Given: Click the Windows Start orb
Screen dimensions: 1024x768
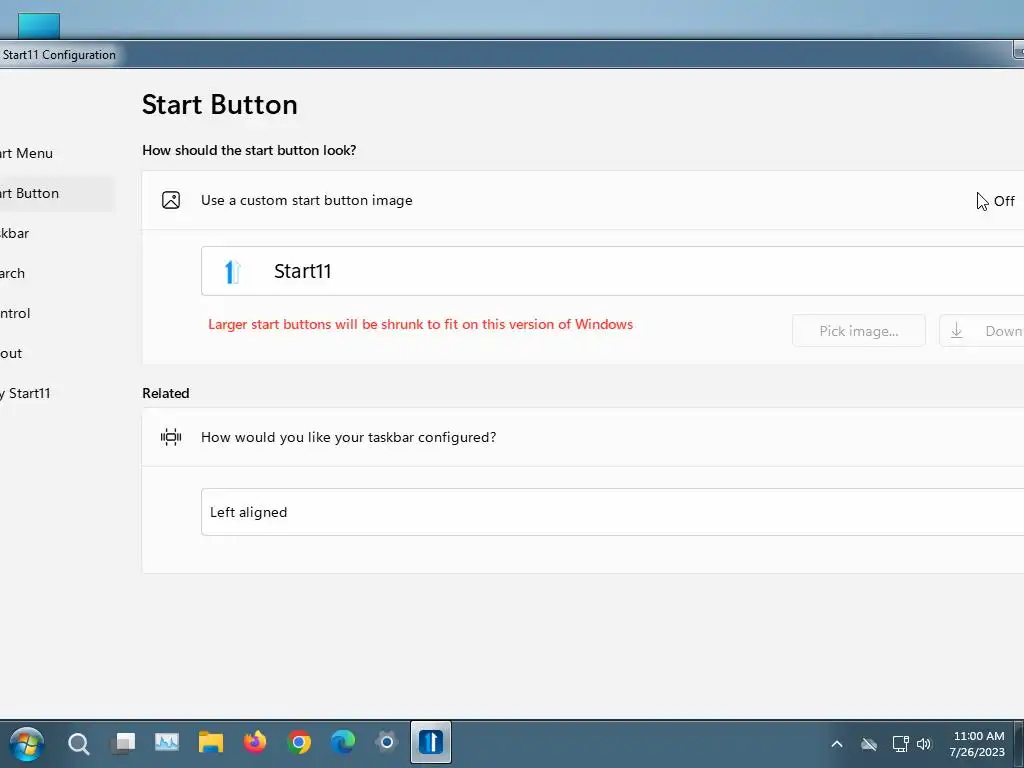Looking at the screenshot, I should coord(27,744).
